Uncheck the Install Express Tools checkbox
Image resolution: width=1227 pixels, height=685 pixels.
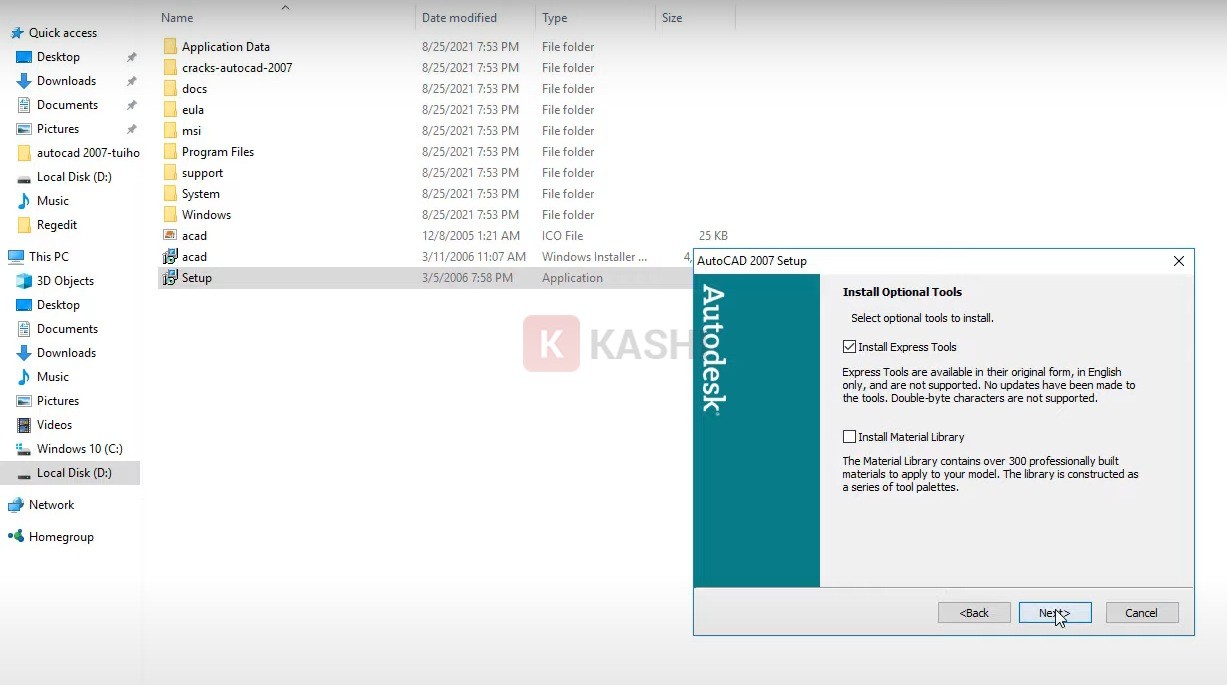tap(849, 347)
